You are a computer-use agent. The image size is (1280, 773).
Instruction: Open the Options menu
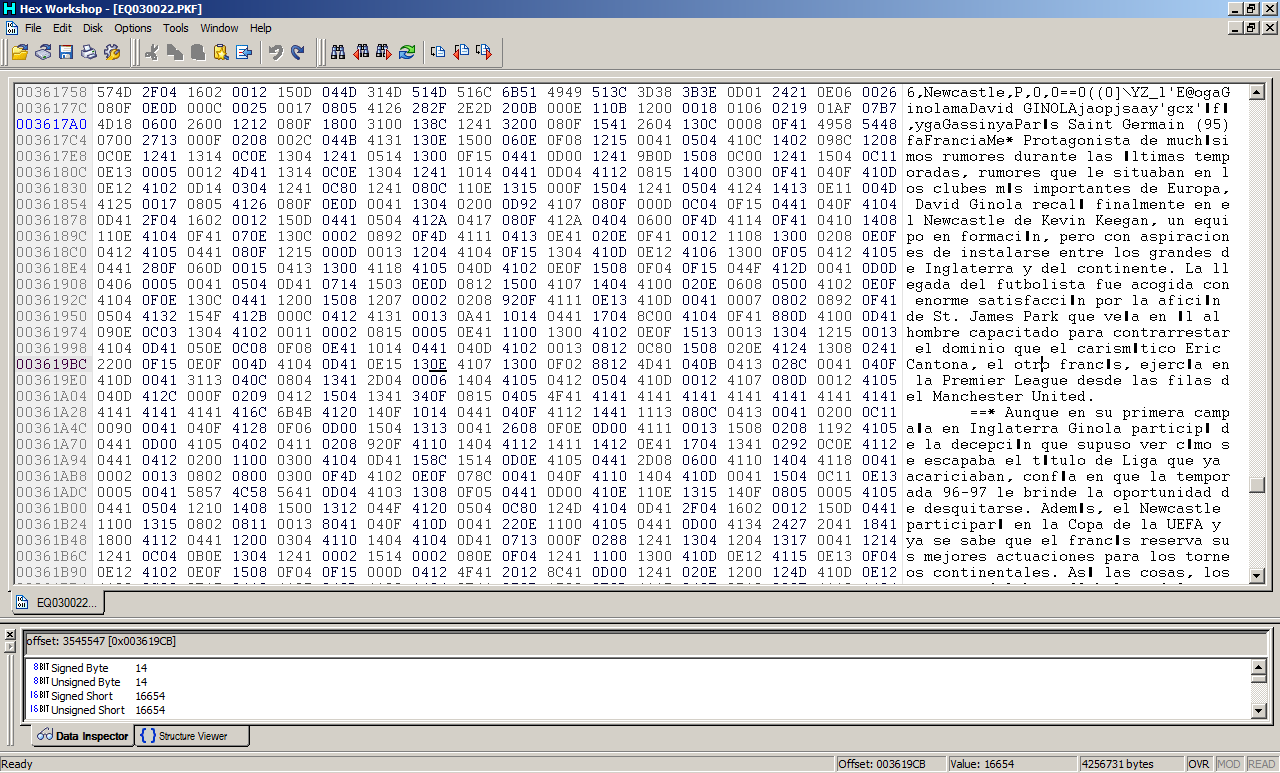point(133,28)
